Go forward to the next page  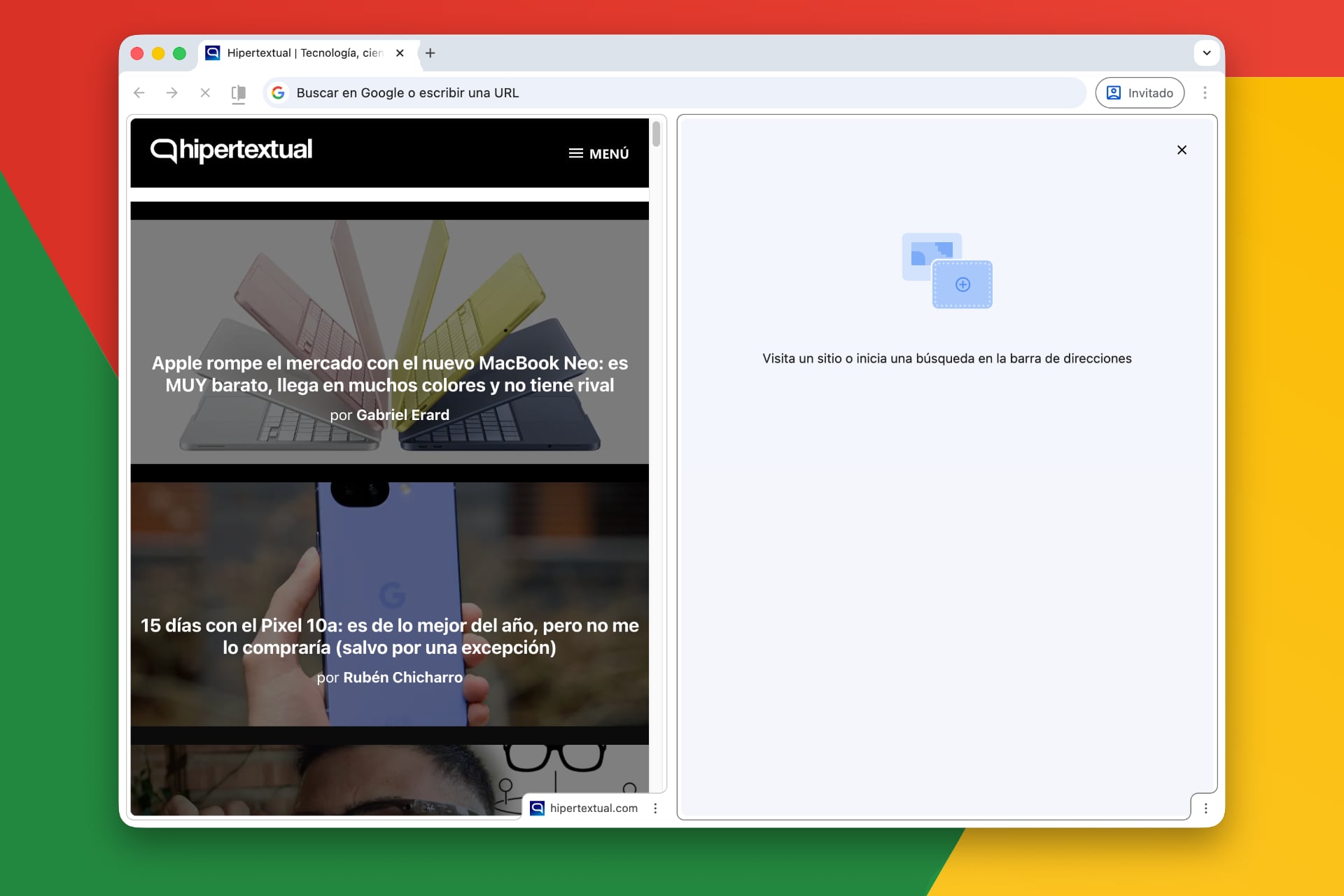(x=172, y=93)
